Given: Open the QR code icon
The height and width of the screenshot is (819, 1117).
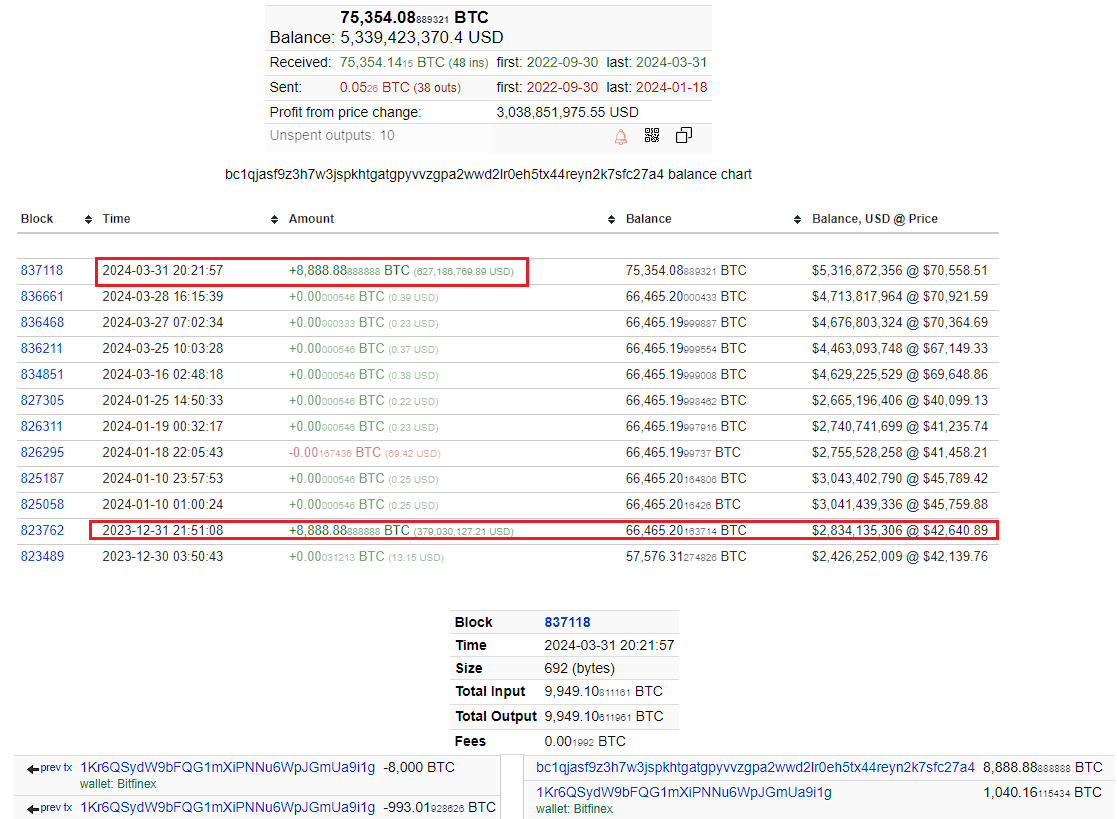Looking at the screenshot, I should click(652, 136).
